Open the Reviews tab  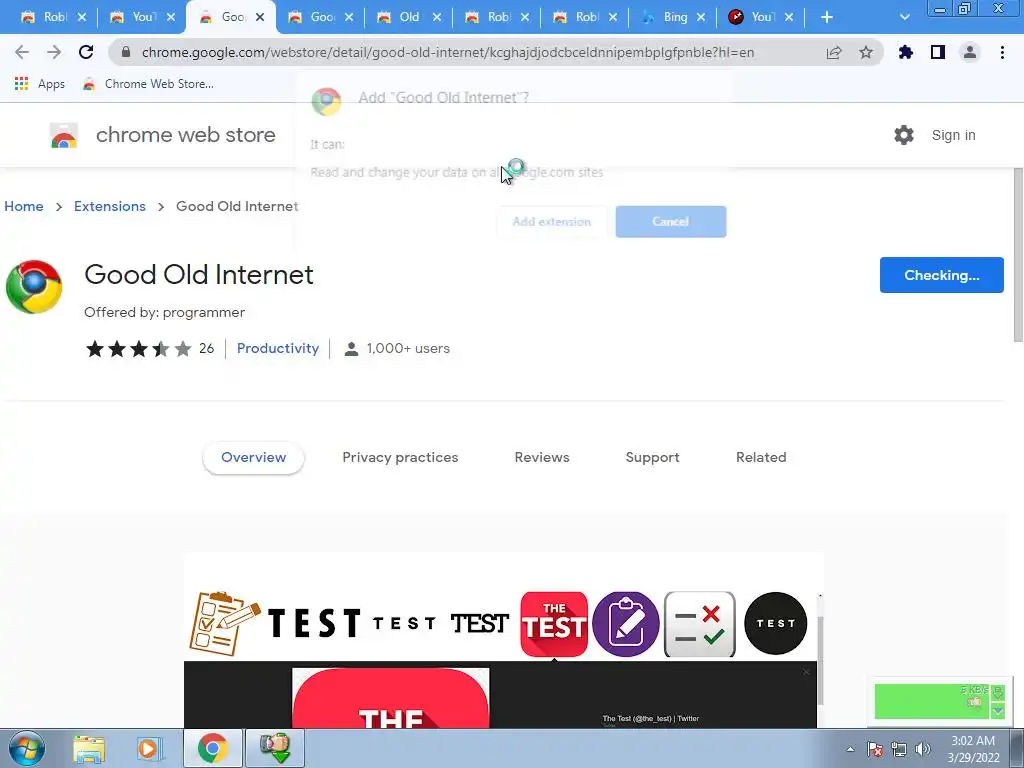pyautogui.click(x=542, y=457)
